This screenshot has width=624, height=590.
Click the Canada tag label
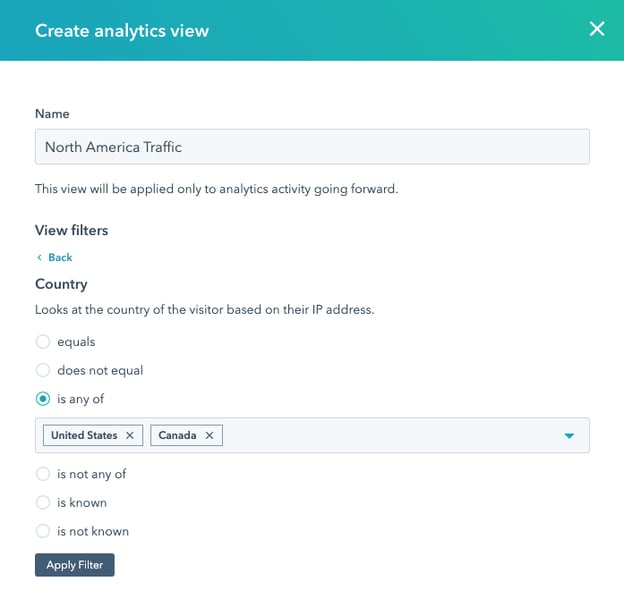177,436
